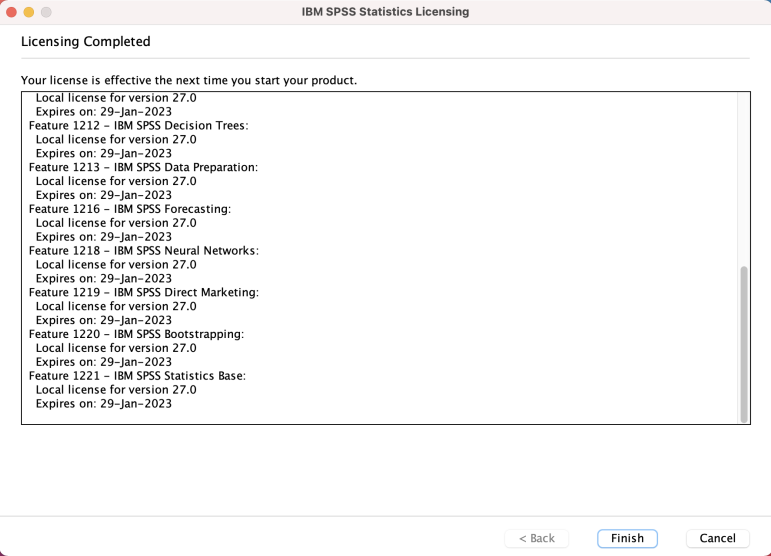Click 'Local license for version 27.0' under Direct Marketing
Screen dimensions: 771x556
click(116, 306)
